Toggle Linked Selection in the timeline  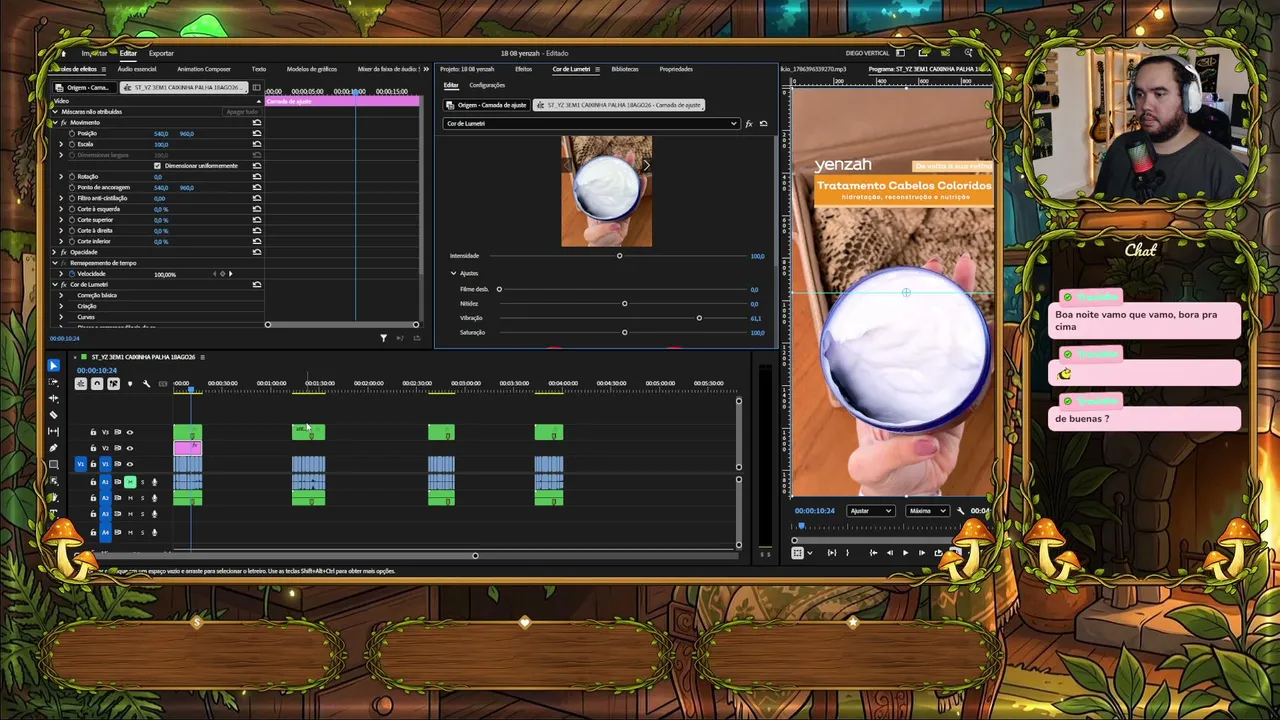point(113,384)
